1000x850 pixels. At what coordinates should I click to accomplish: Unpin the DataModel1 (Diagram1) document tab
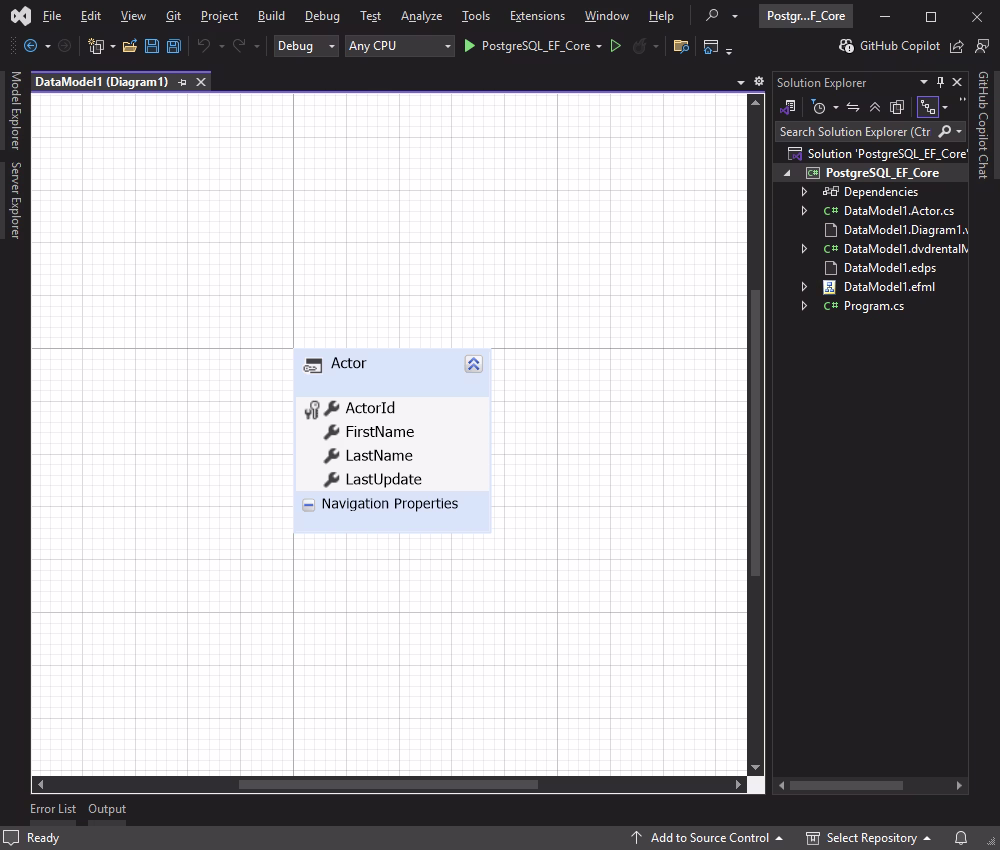(x=185, y=81)
